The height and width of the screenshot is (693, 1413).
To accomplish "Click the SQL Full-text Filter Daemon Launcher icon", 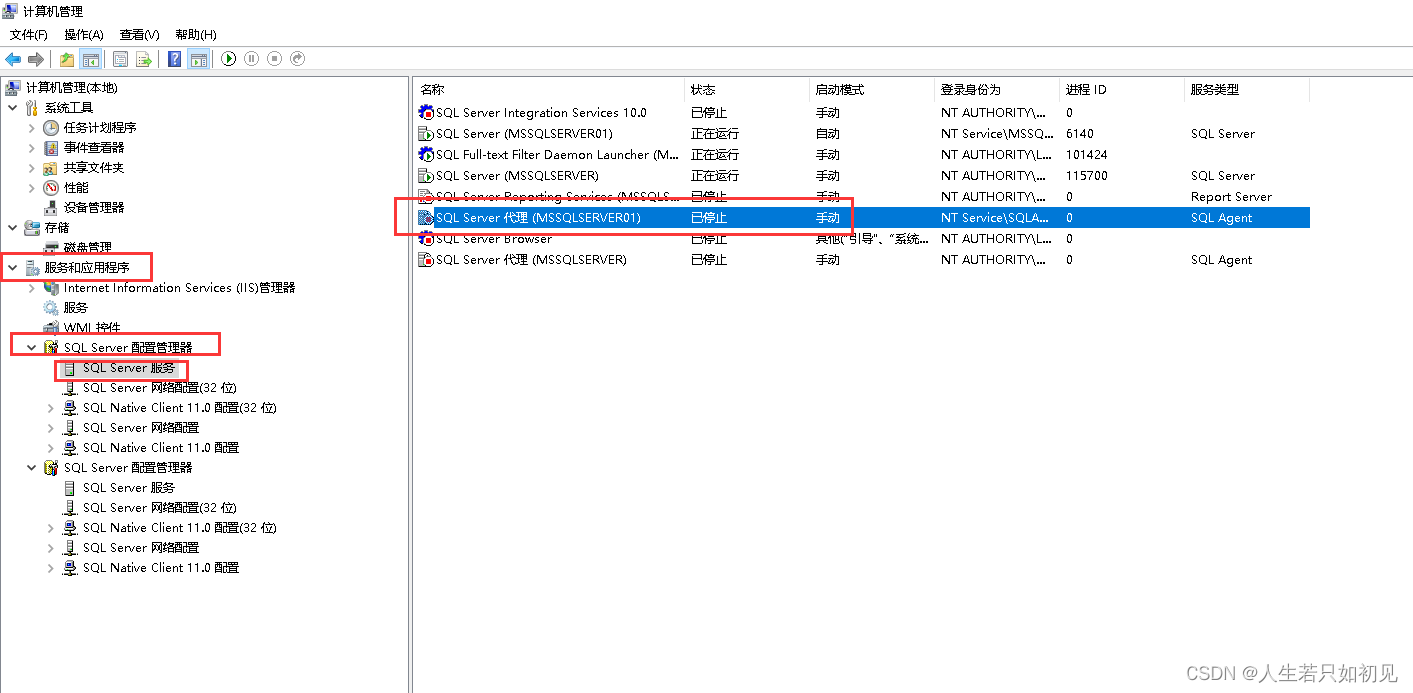I will (426, 155).
